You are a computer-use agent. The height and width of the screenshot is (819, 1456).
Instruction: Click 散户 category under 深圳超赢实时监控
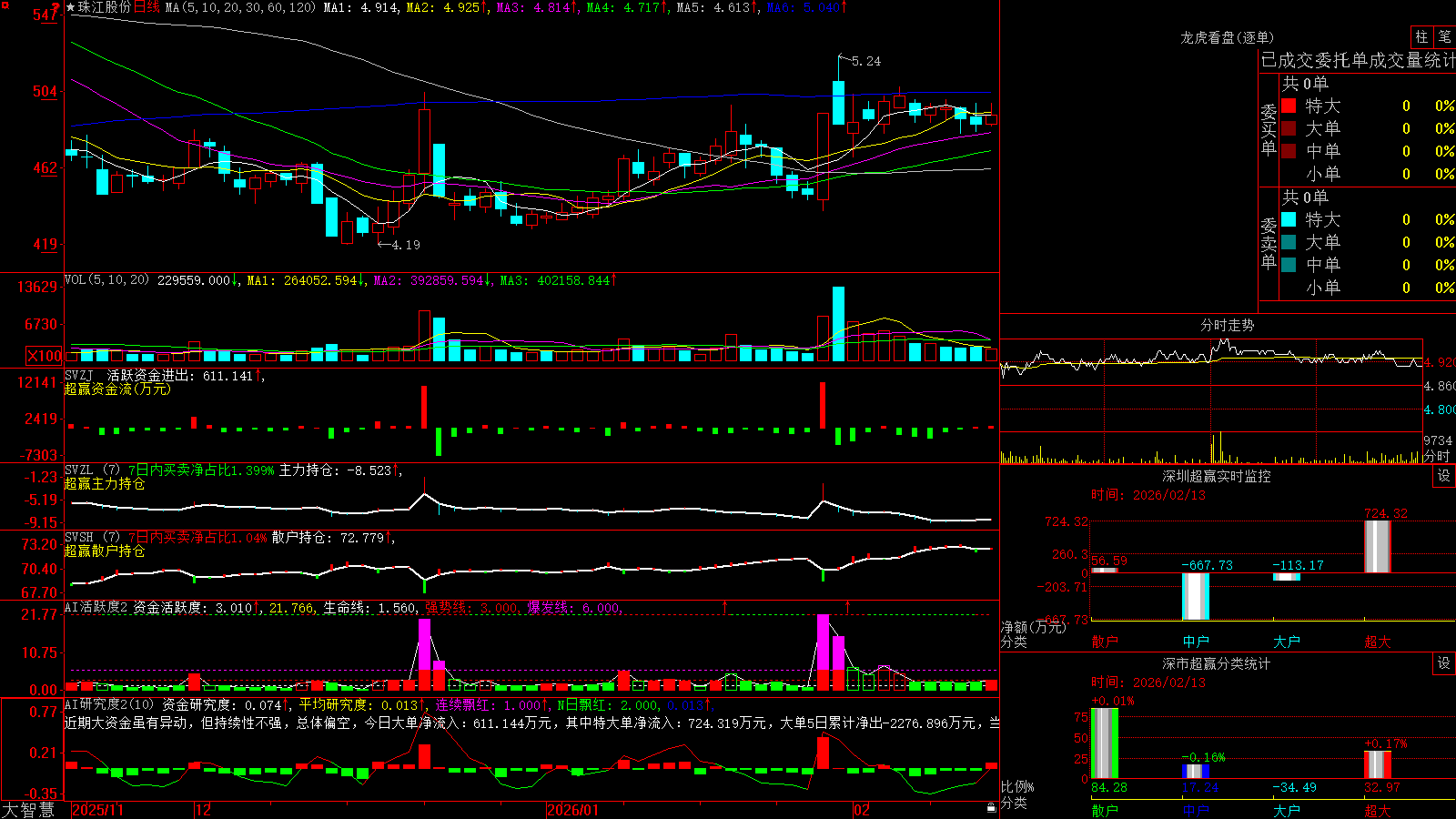1105,642
